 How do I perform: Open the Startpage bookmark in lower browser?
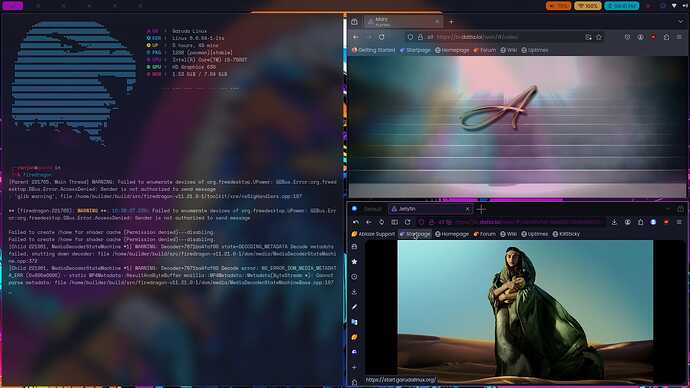tap(415, 234)
